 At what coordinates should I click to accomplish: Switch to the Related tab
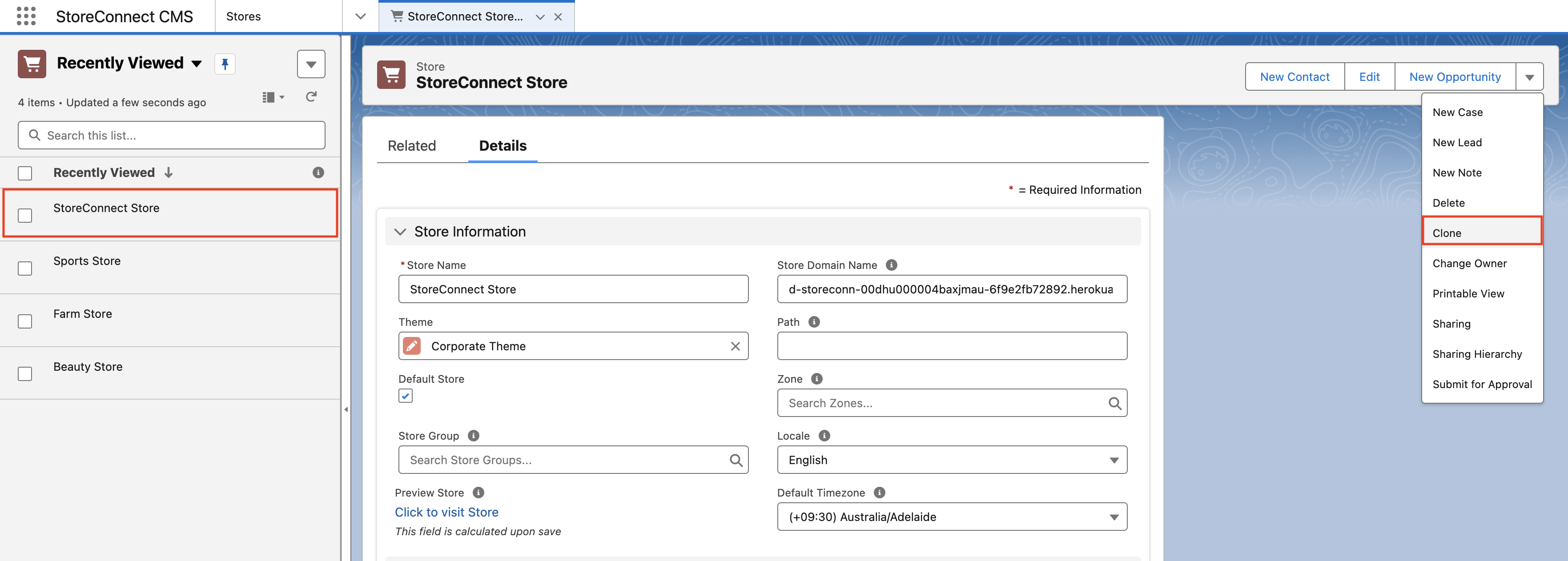click(411, 146)
